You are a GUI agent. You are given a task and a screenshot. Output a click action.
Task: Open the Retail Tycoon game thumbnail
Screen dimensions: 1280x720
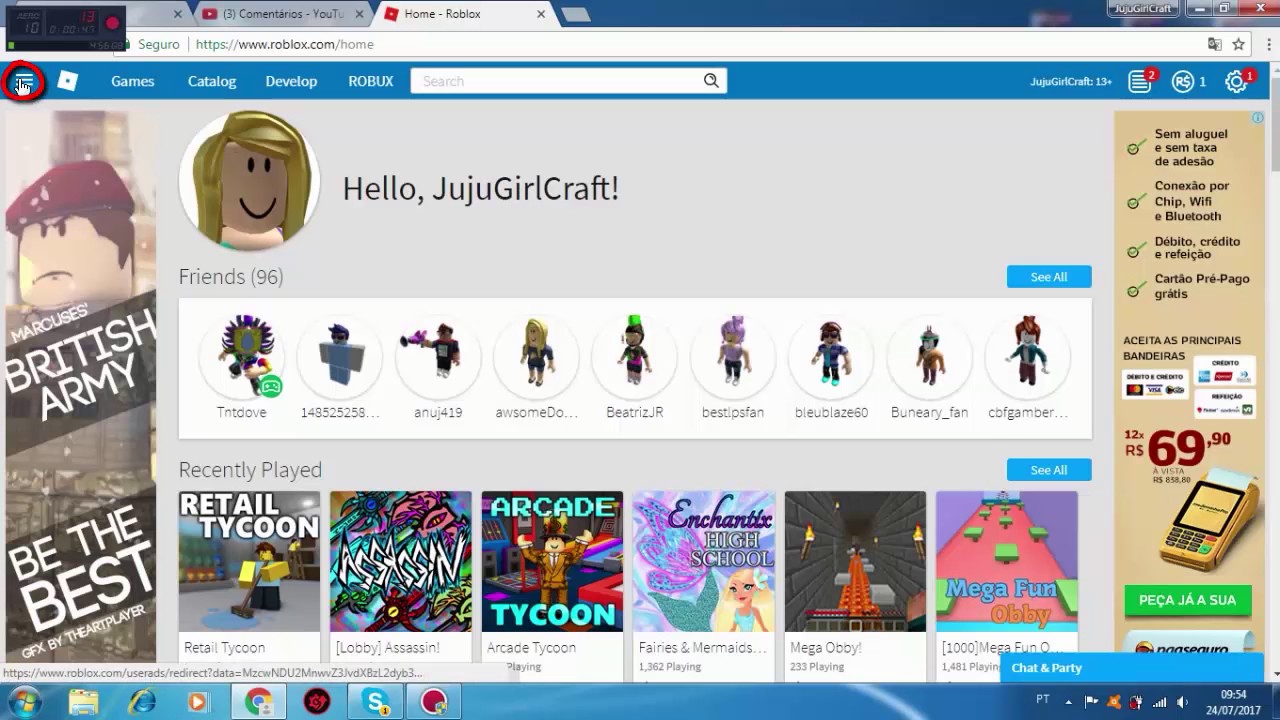pos(249,561)
